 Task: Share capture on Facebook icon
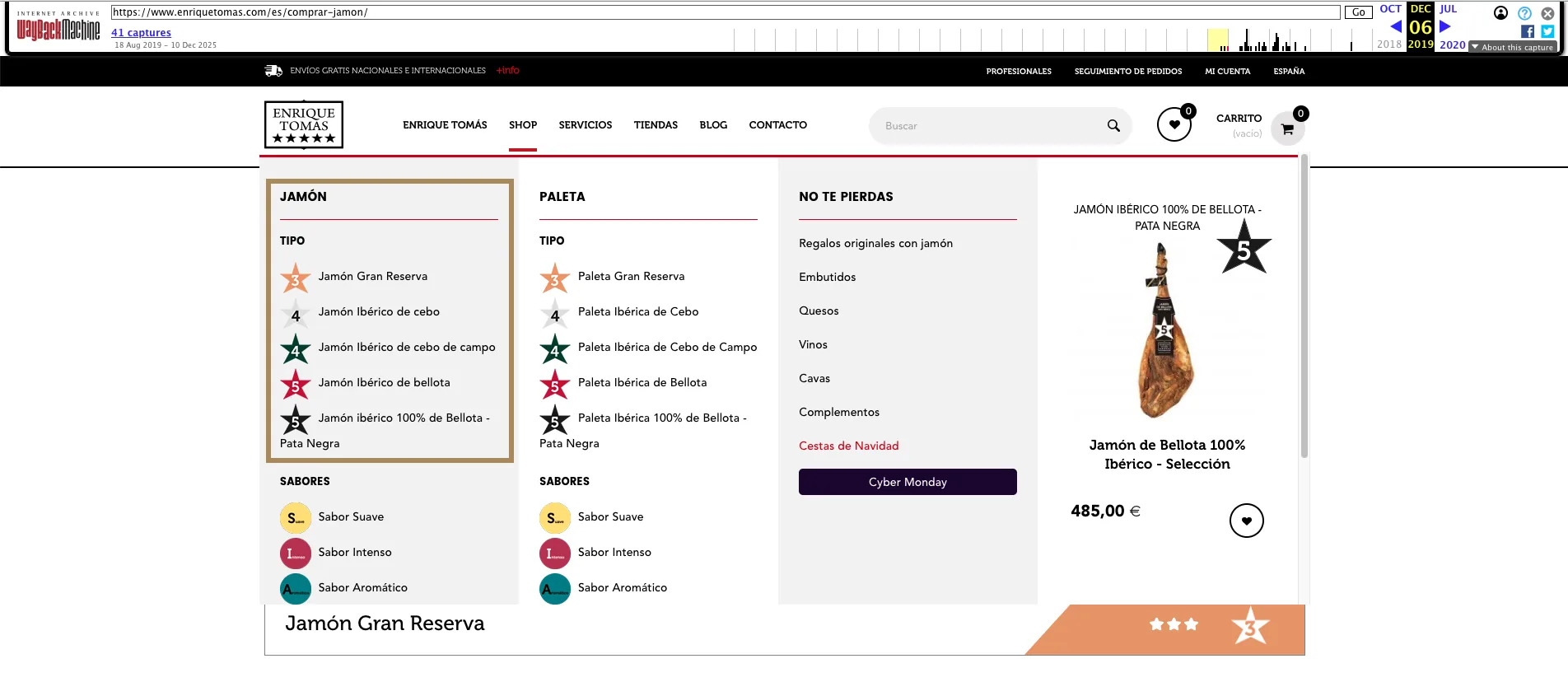coord(1528,31)
